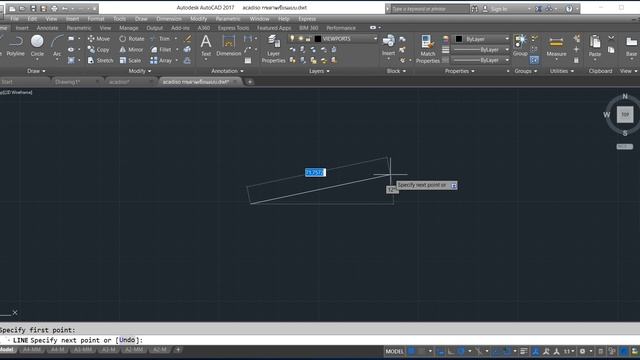Image resolution: width=640 pixels, height=360 pixels.
Task: Click the Save icon in quick access toolbar
Action: [33, 9]
